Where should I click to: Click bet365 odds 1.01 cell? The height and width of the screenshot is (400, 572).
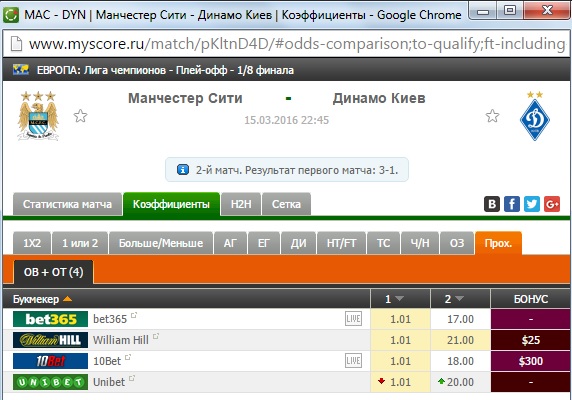click(400, 319)
